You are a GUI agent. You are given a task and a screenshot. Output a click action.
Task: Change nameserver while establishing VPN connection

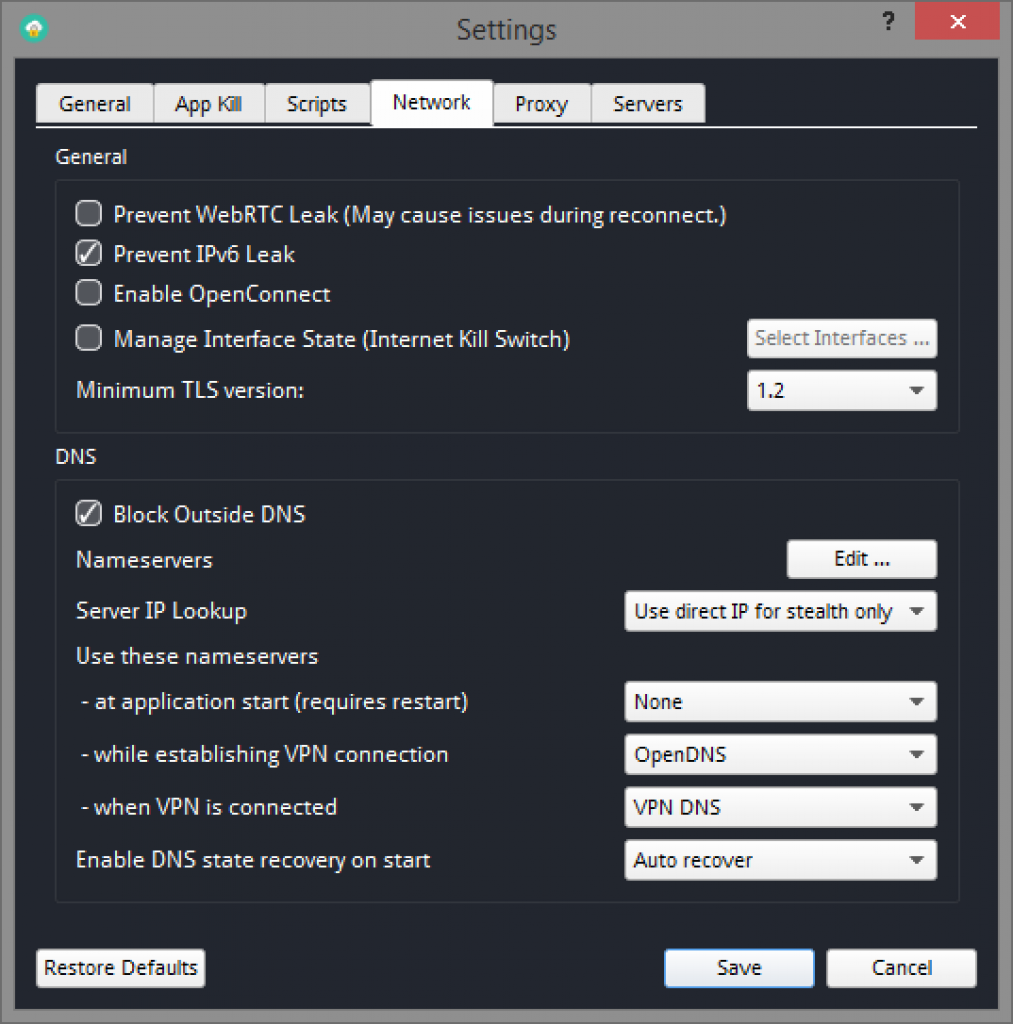[x=780, y=754]
